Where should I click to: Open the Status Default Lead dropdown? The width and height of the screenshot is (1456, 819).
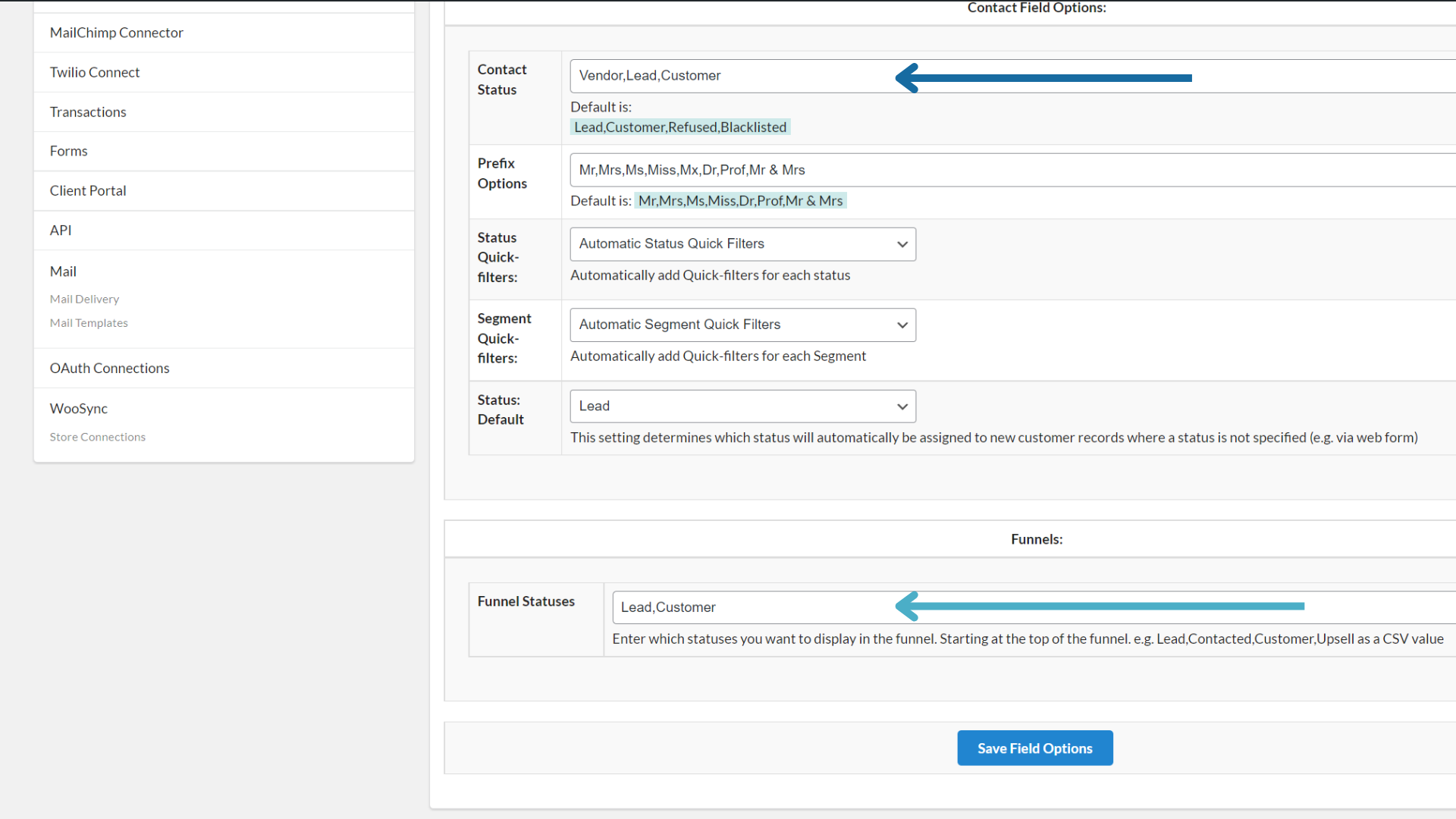[742, 406]
